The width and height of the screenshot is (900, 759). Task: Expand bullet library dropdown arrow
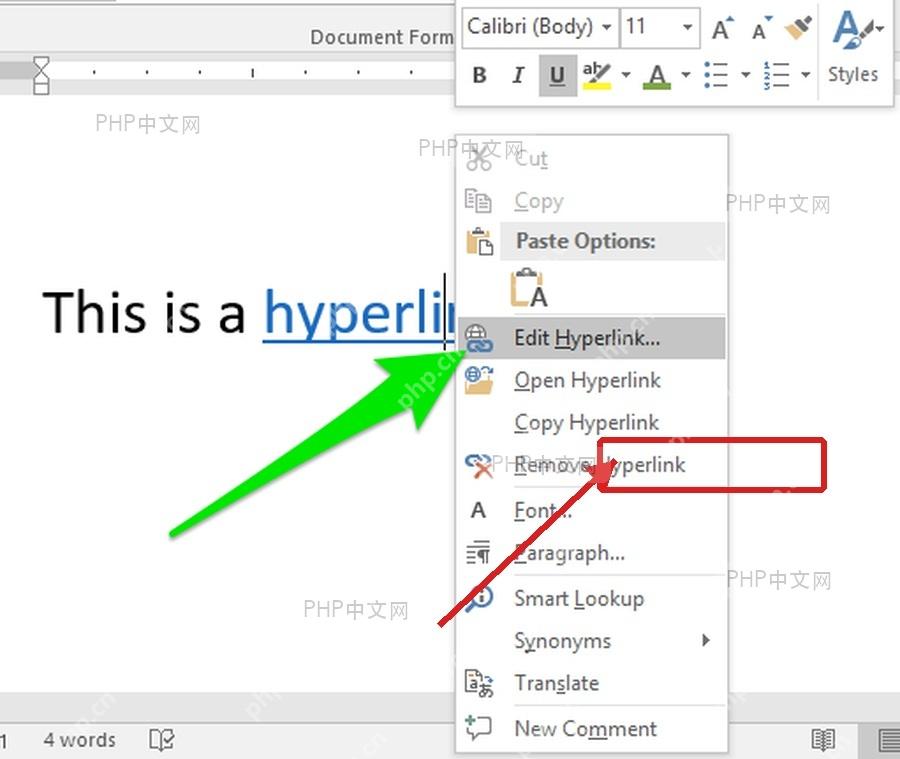(x=746, y=75)
